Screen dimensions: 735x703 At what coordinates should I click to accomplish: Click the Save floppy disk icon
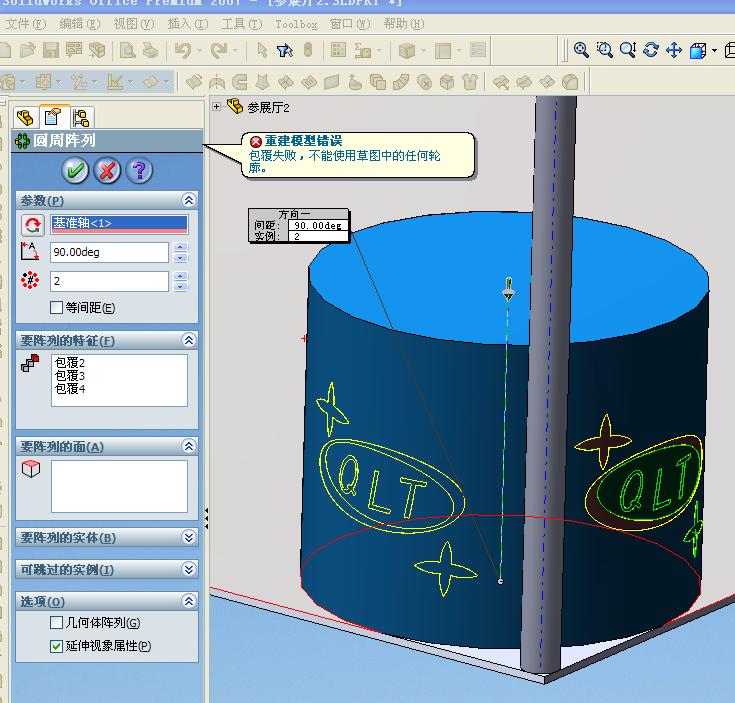tap(51, 50)
